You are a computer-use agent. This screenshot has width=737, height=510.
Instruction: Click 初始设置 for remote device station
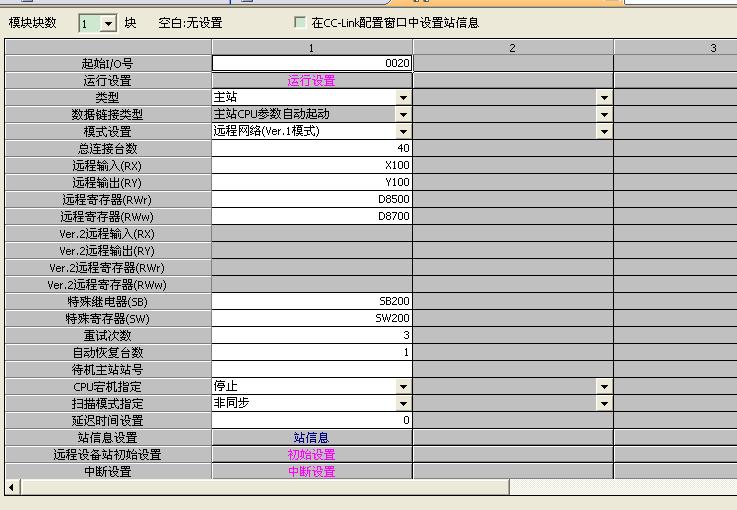(311, 455)
